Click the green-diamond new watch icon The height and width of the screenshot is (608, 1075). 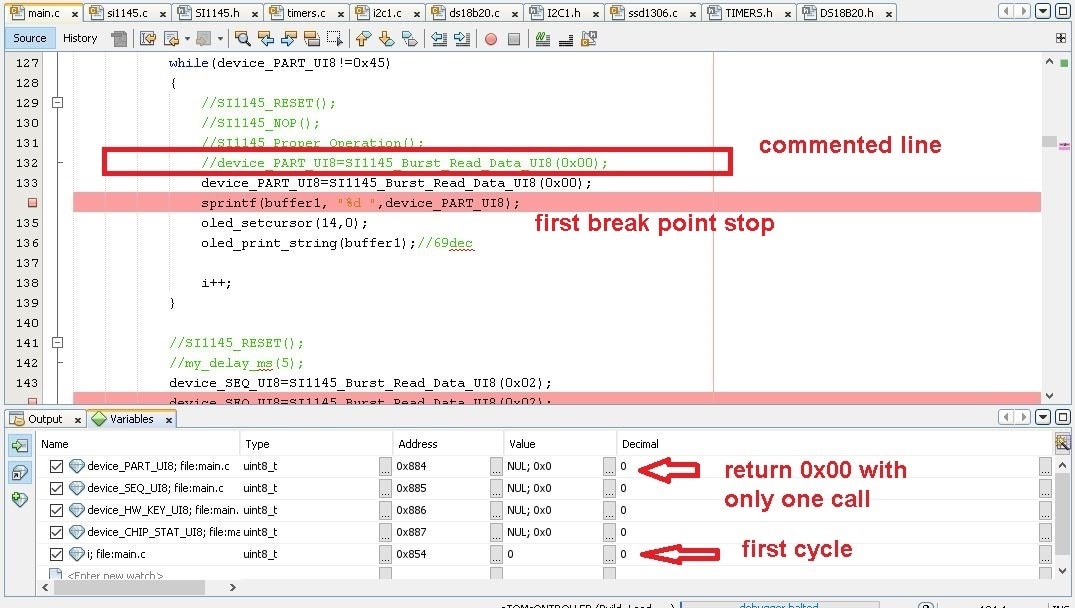(x=19, y=498)
